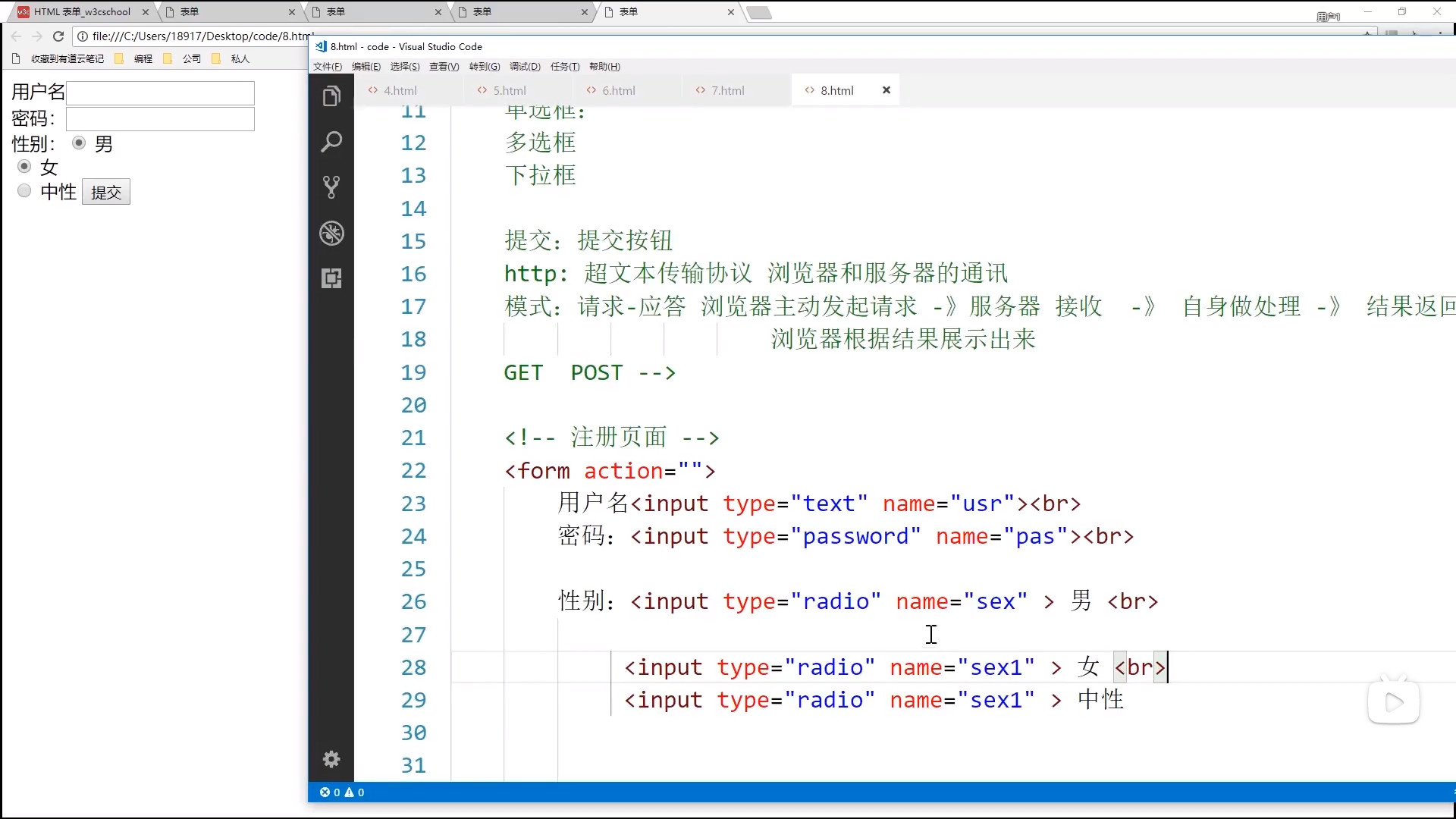Click the type="password" attribute text
Image resolution: width=1456 pixels, height=819 pixels.
point(822,536)
